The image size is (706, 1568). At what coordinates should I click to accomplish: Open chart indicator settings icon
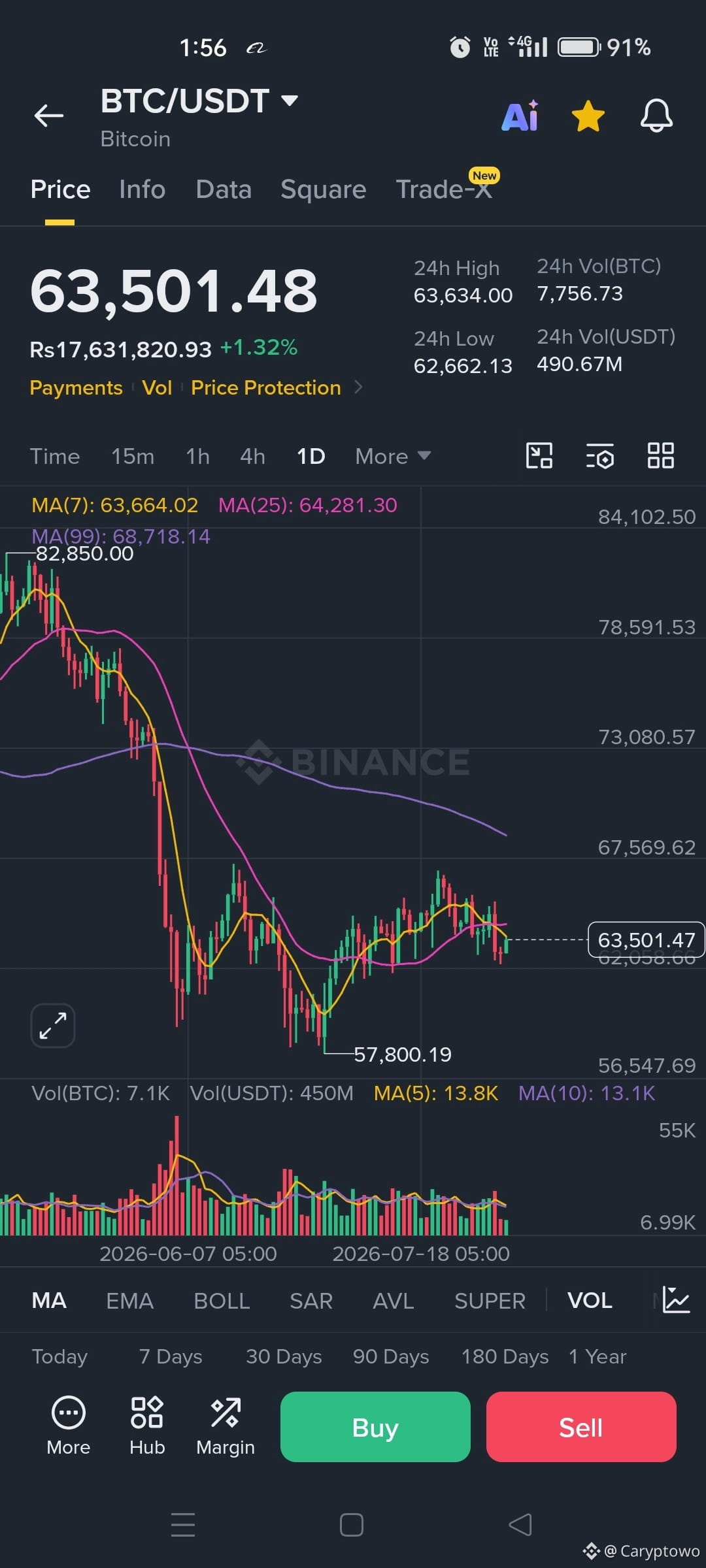pyautogui.click(x=600, y=455)
